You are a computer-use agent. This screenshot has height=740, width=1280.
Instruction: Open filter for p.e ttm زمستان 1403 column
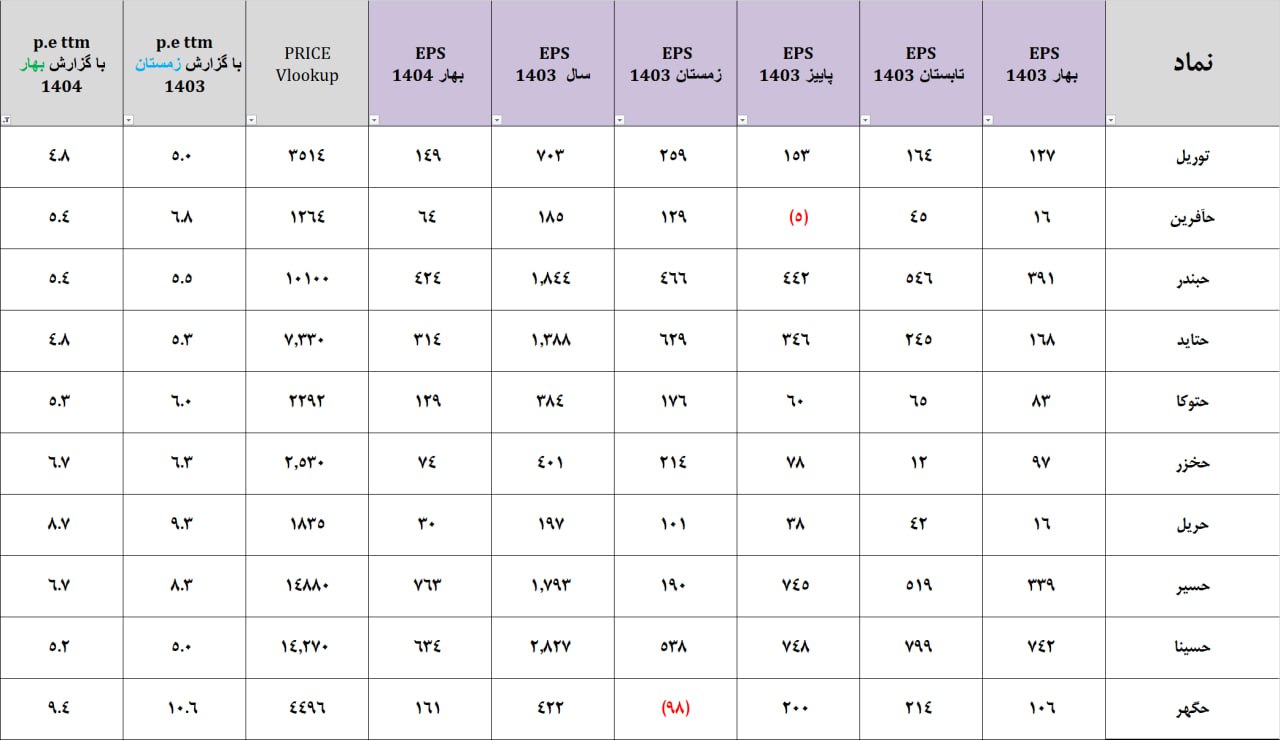[x=128, y=120]
